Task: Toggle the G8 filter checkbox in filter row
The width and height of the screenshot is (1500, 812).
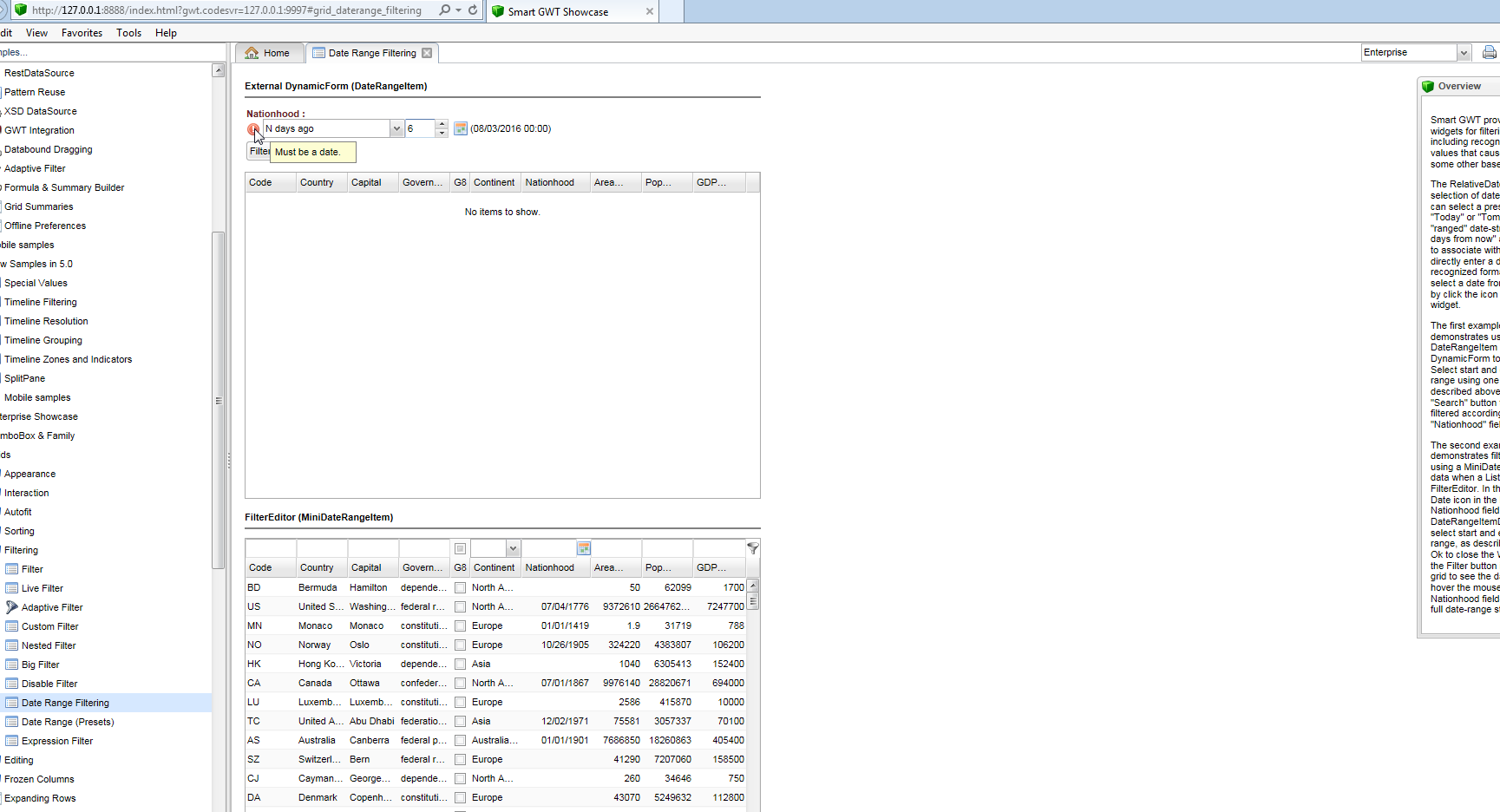Action: pos(461,548)
